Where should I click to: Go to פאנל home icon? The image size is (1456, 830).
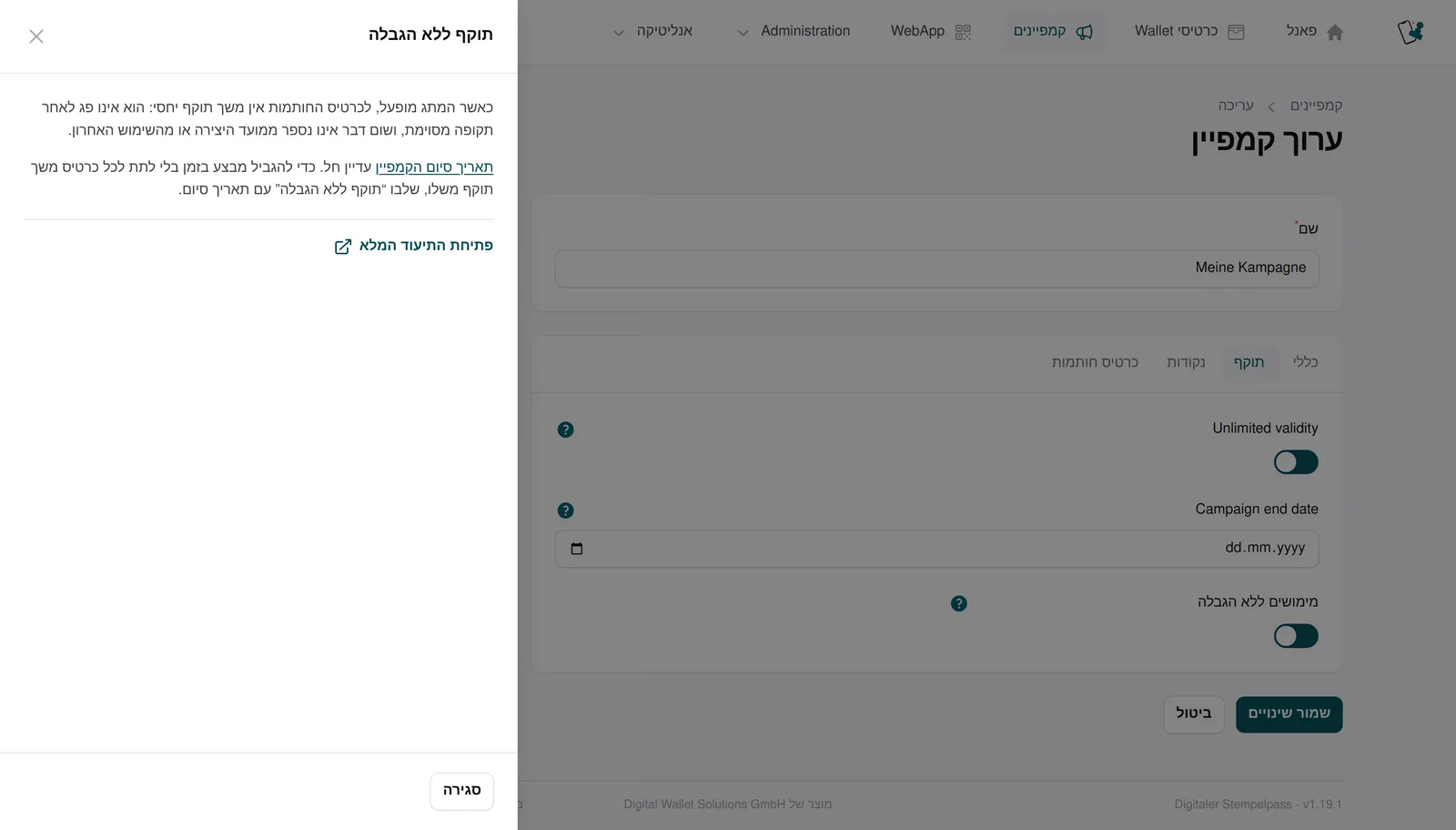[x=1335, y=32]
